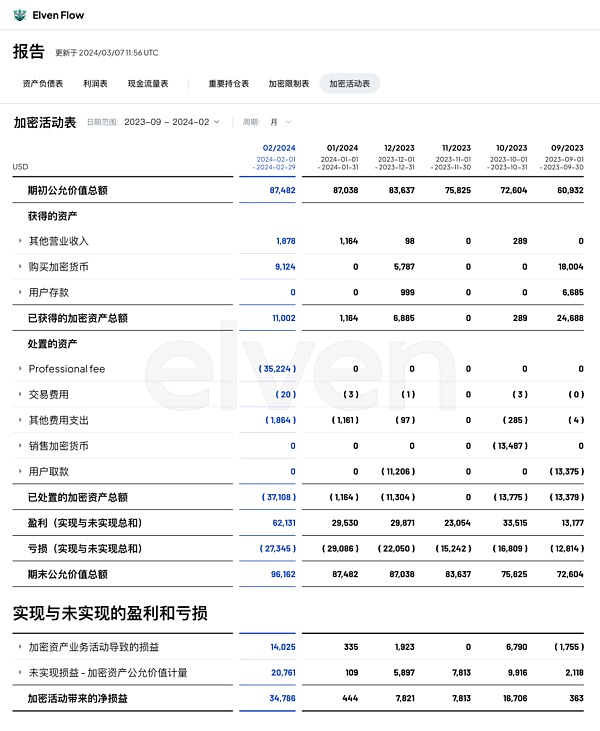Click the value 20,761 in 未实现损益
600x731 pixels.
(283, 673)
